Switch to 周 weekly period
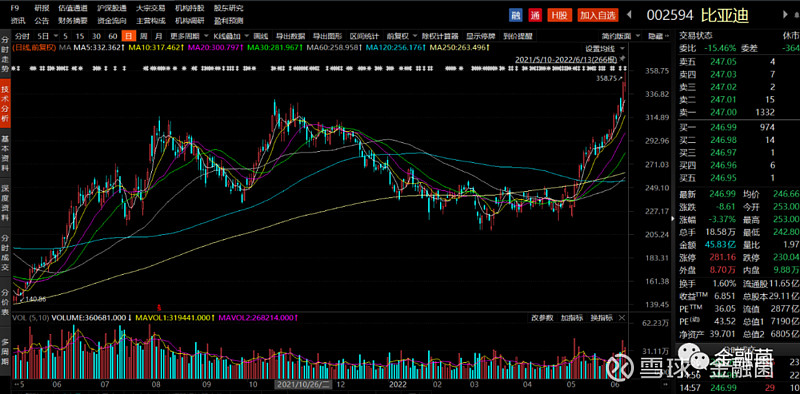The height and width of the screenshot is (394, 800). [x=143, y=36]
